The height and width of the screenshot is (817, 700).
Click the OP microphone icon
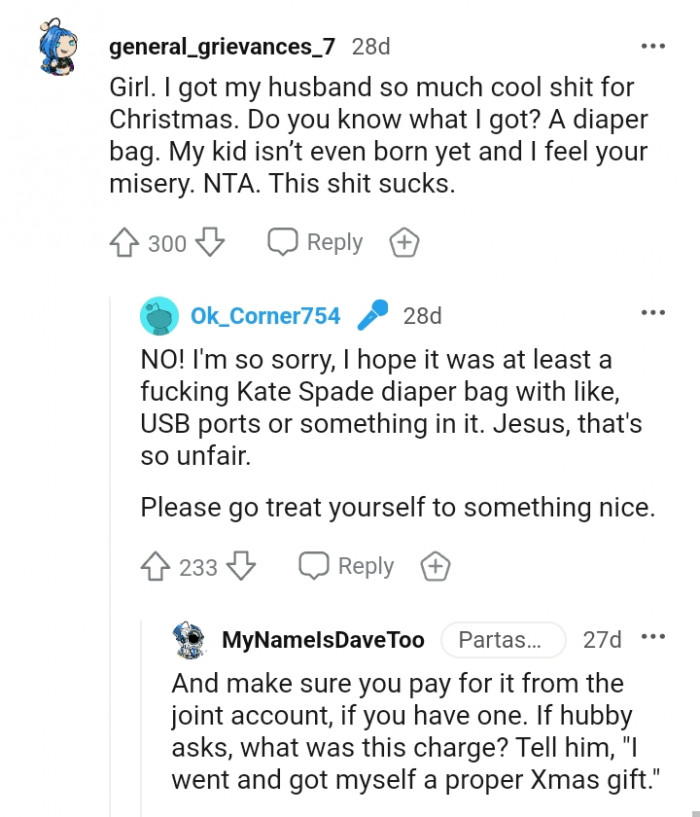tap(372, 315)
